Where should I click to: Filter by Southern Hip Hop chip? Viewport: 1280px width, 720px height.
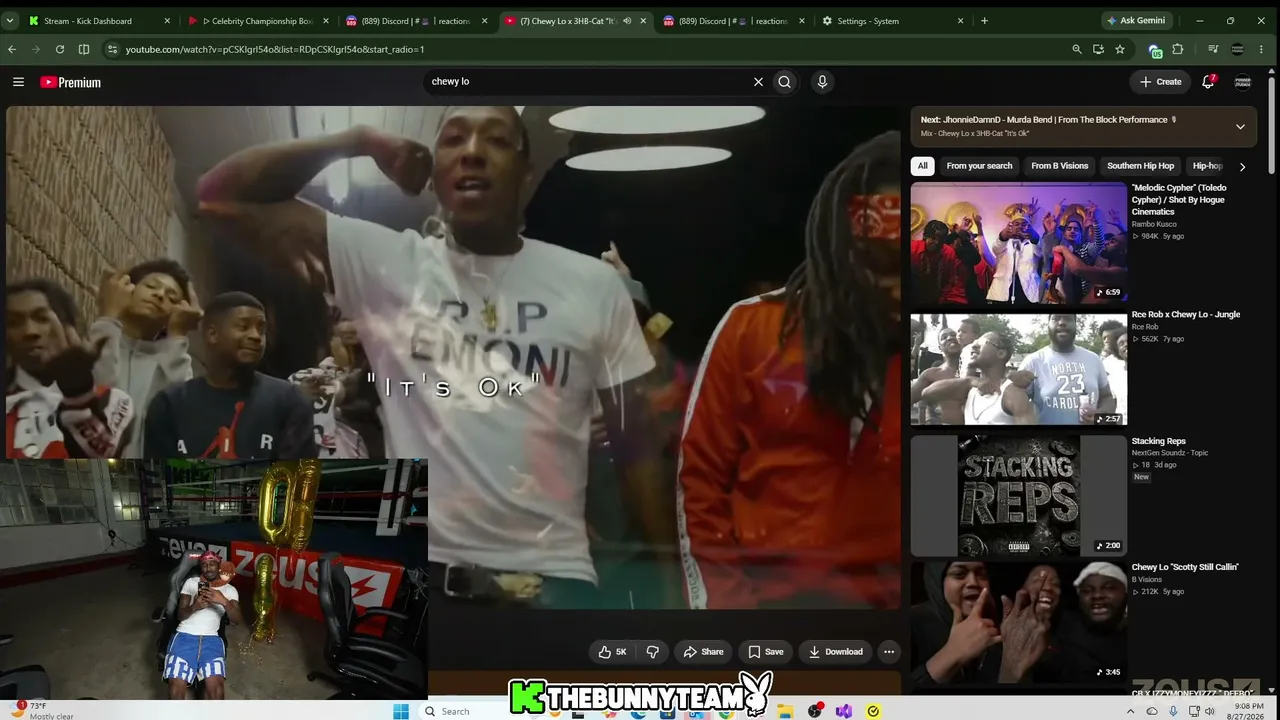click(x=1140, y=166)
